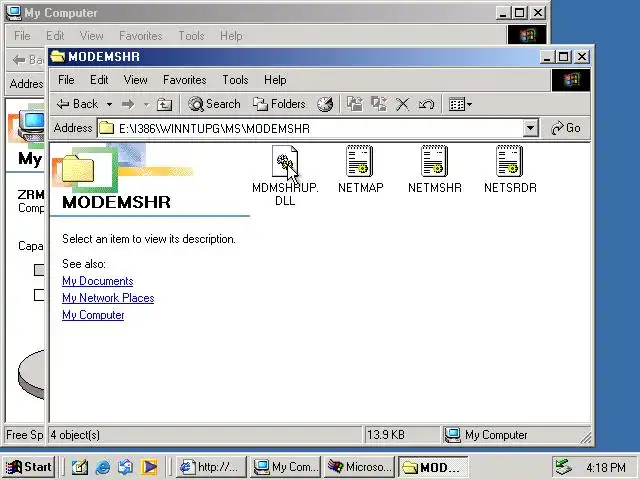Open the Help menu in My Computer window

[231, 36]
